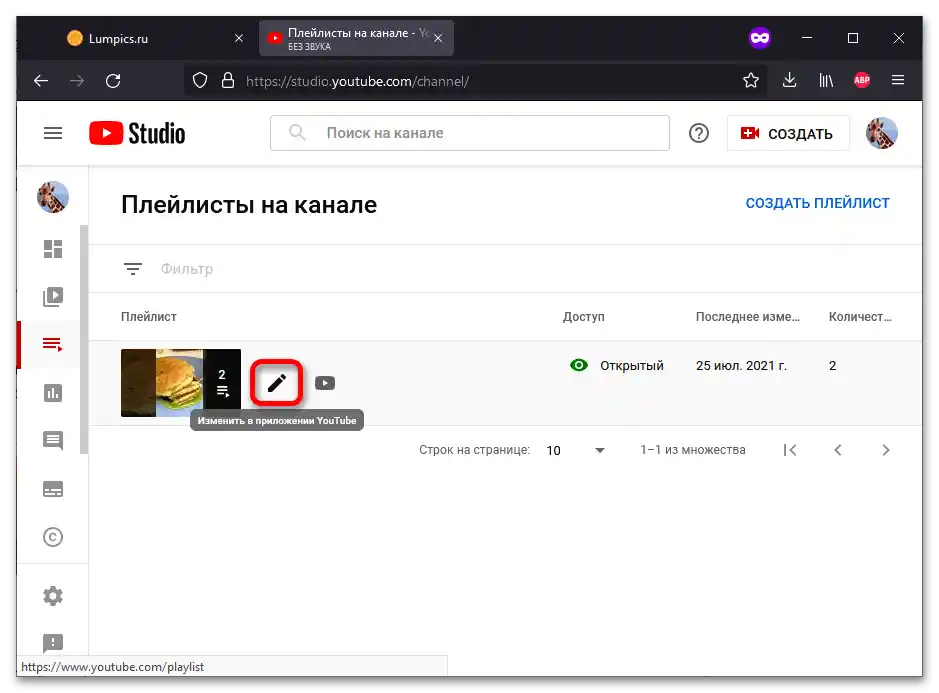939x693 pixels.
Task: Open the Analytics bar chart icon
Action: [x=53, y=393]
